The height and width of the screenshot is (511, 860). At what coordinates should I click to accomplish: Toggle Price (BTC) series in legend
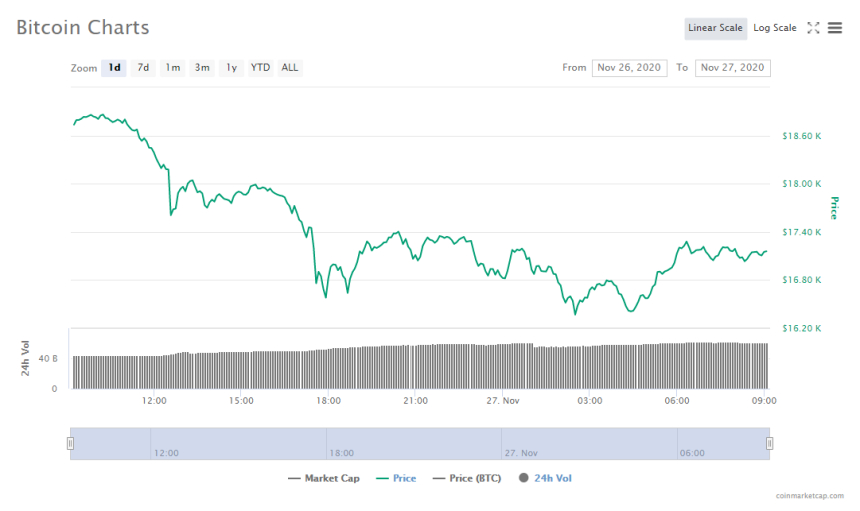click(x=469, y=478)
